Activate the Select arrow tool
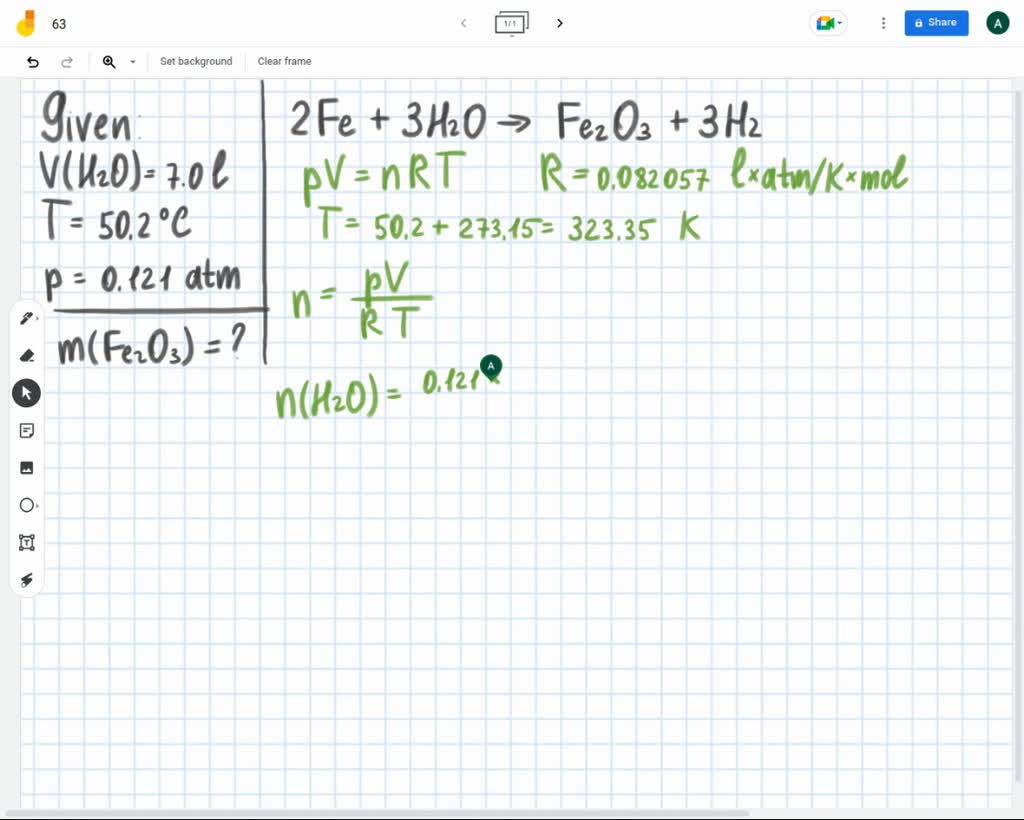 coord(26,392)
